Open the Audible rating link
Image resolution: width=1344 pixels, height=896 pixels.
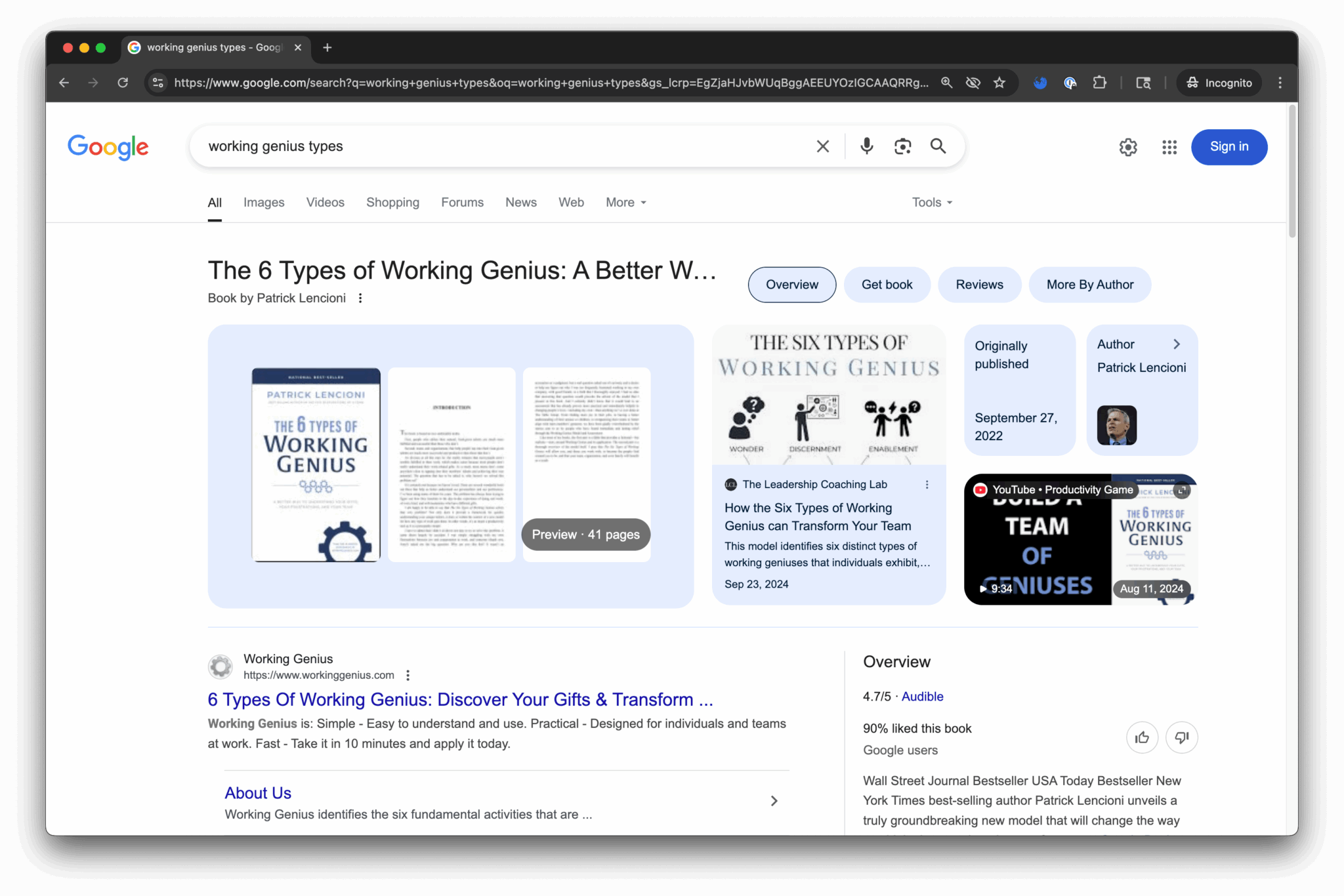[x=922, y=697]
